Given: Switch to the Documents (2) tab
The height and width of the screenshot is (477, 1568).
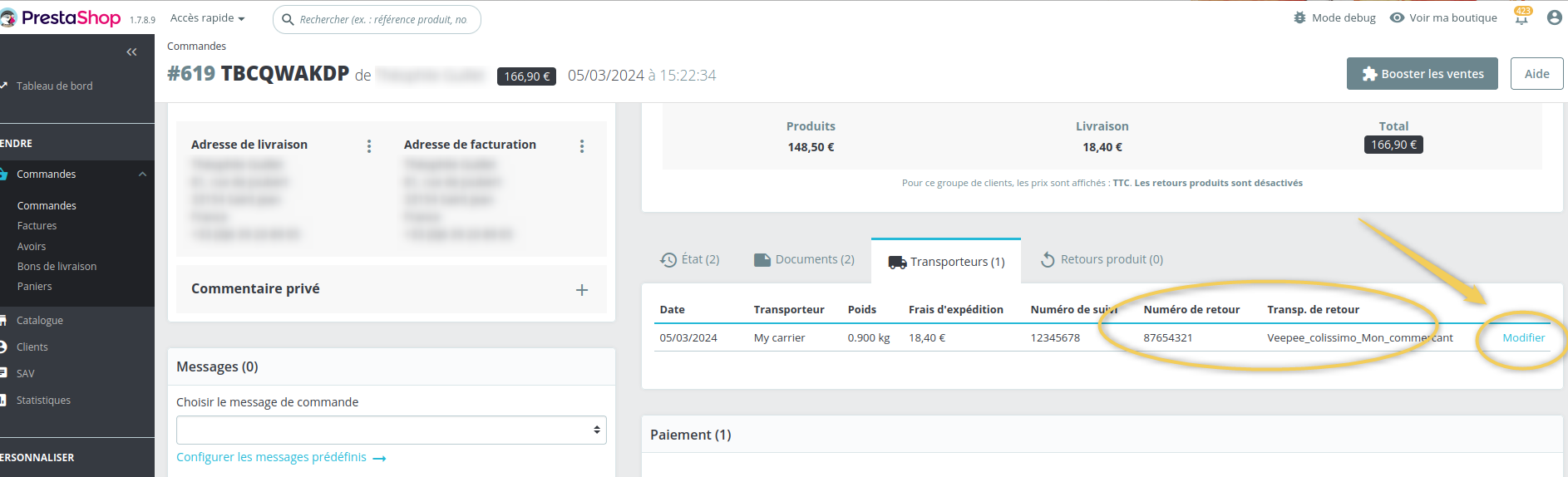Looking at the screenshot, I should point(804,259).
